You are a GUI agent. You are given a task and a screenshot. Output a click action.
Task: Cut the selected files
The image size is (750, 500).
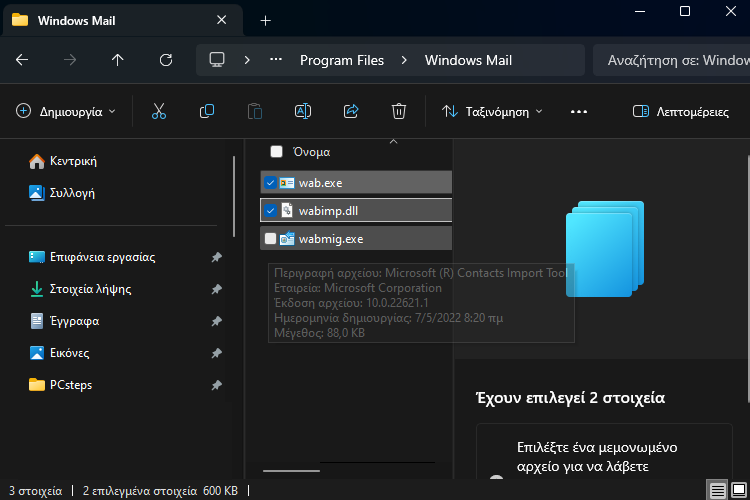[x=159, y=111]
